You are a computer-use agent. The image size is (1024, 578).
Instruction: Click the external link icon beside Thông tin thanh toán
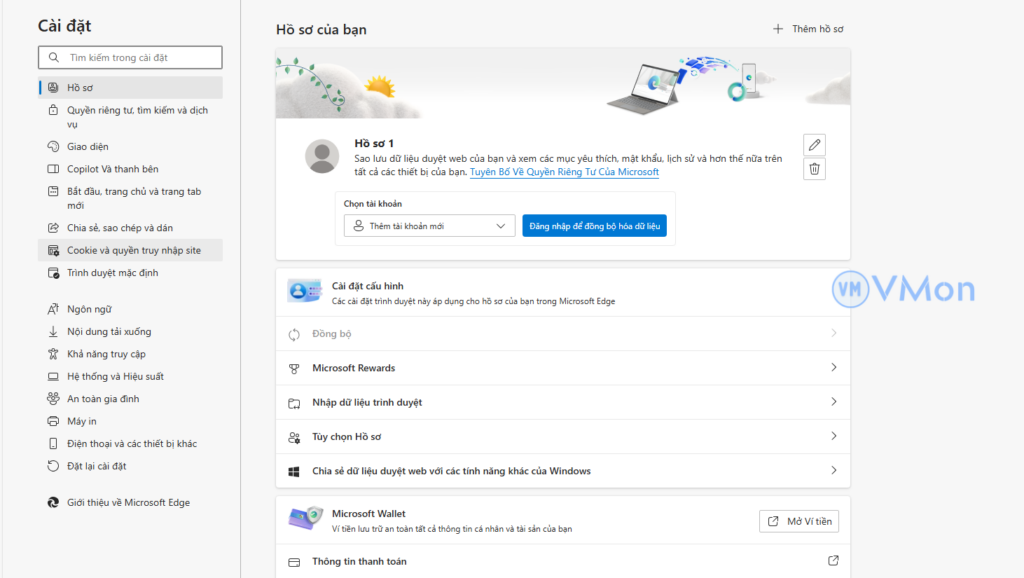click(833, 561)
